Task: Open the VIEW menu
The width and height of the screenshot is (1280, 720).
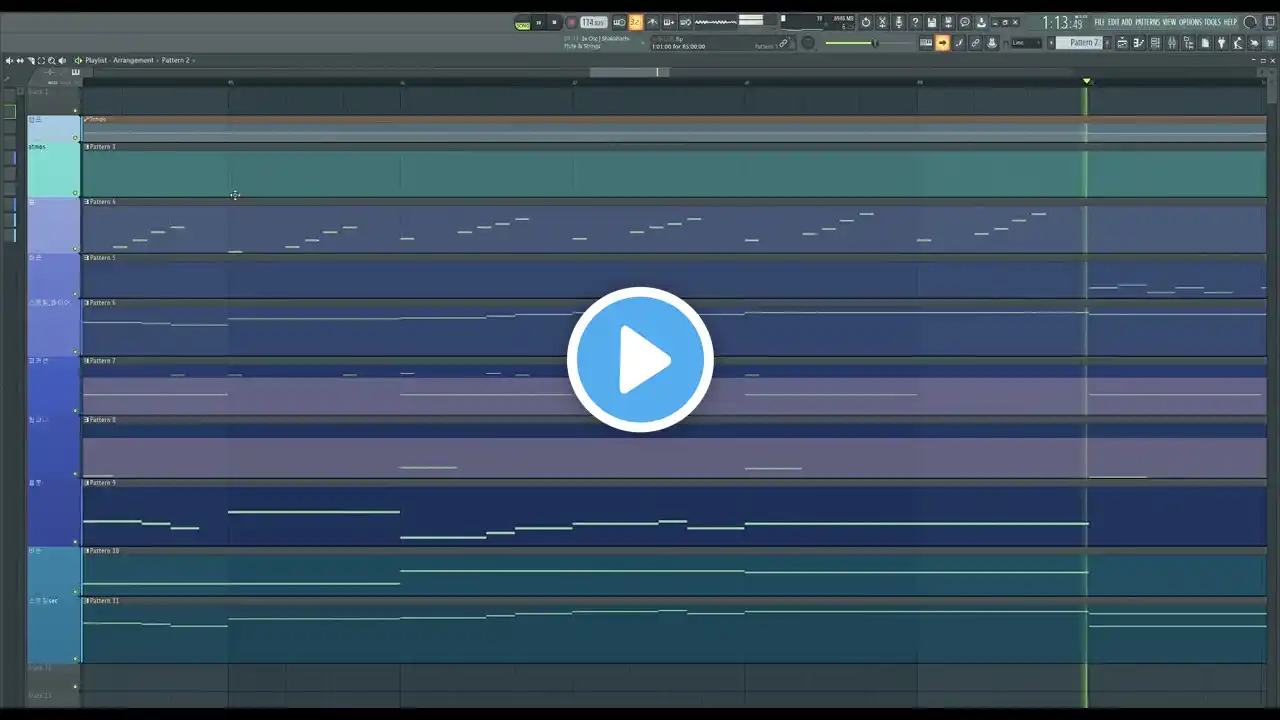Action: tap(1169, 22)
